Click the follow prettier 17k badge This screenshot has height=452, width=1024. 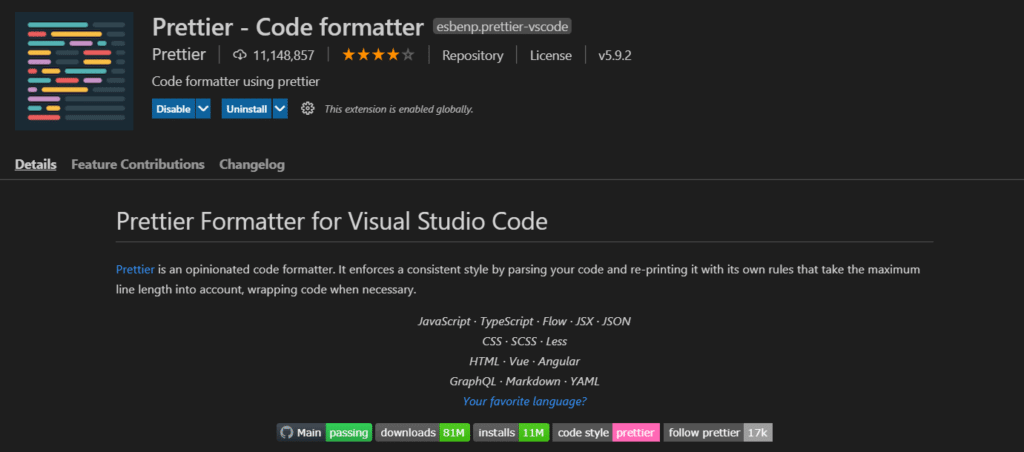coord(718,432)
